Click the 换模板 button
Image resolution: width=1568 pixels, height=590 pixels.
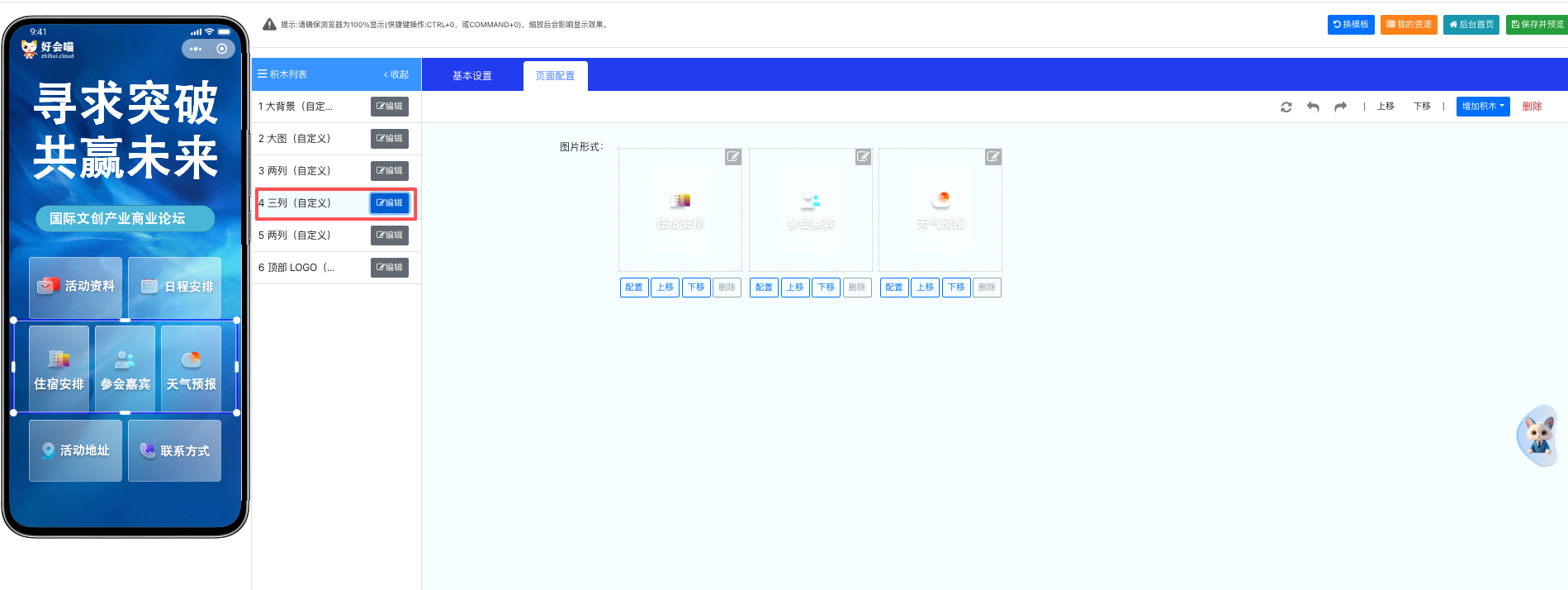tap(1351, 25)
